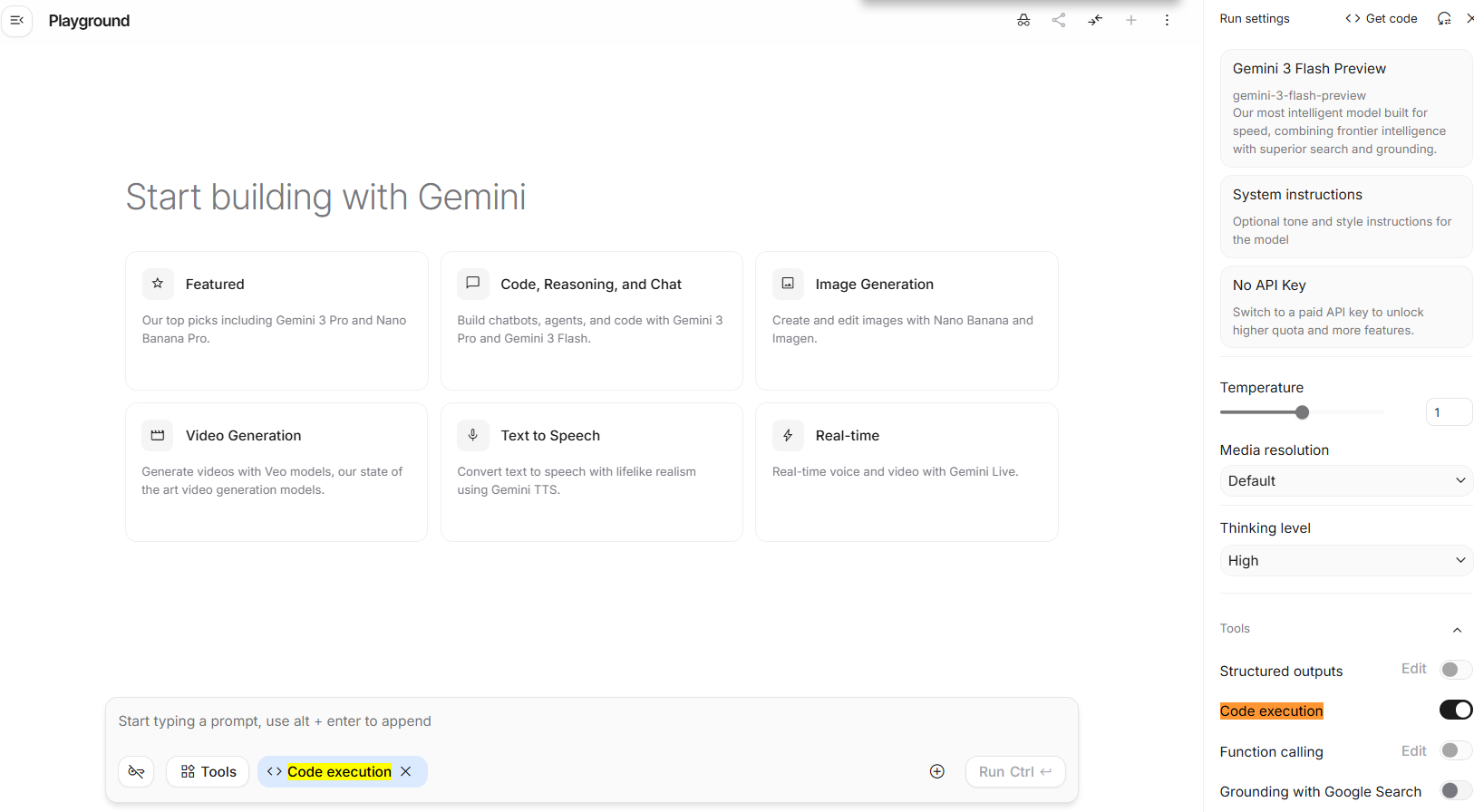Open the three-dot more options menu
Screen dimensions: 1474x812
pos(1167,20)
